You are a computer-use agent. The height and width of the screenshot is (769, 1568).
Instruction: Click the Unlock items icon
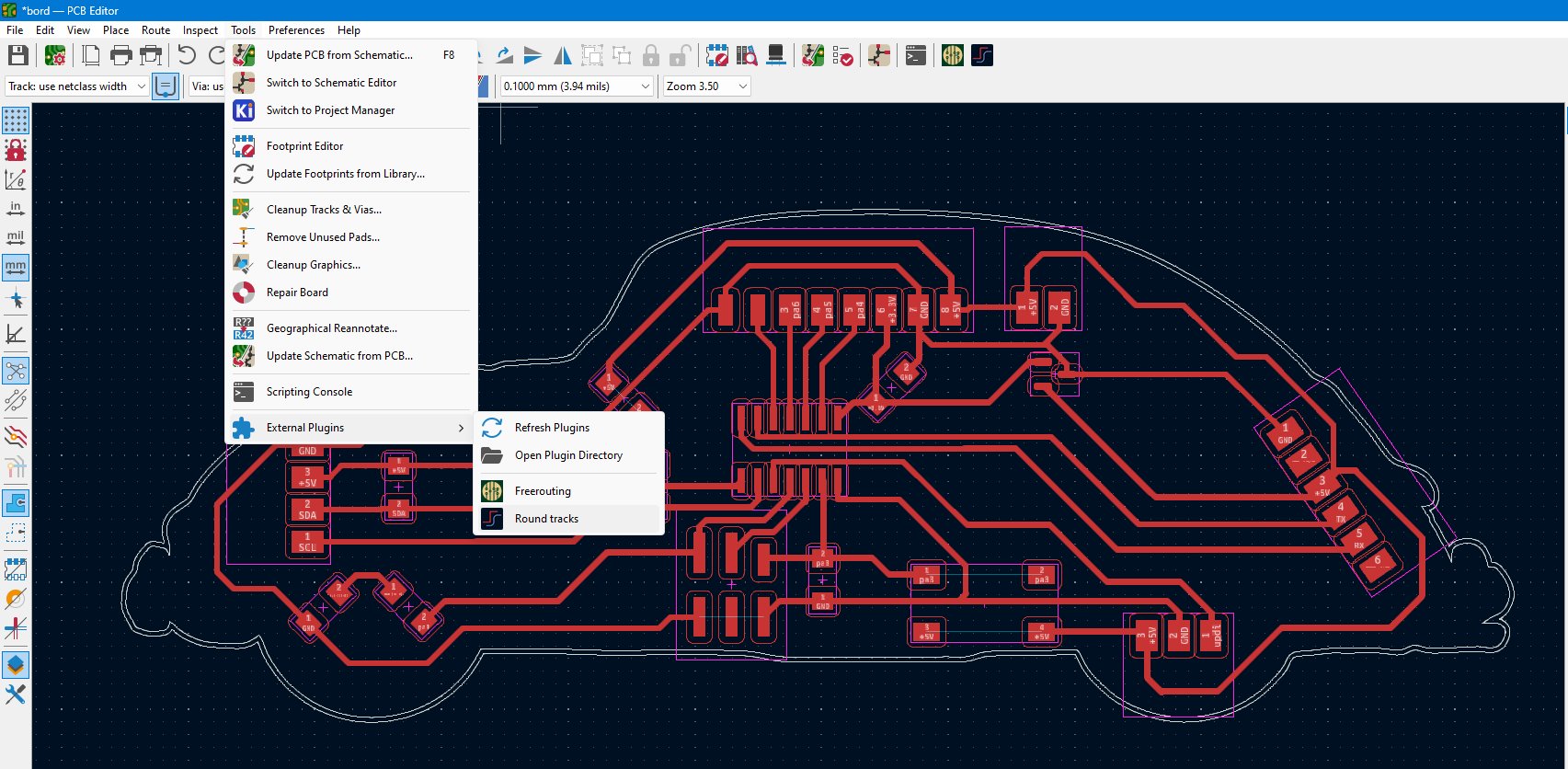click(681, 56)
